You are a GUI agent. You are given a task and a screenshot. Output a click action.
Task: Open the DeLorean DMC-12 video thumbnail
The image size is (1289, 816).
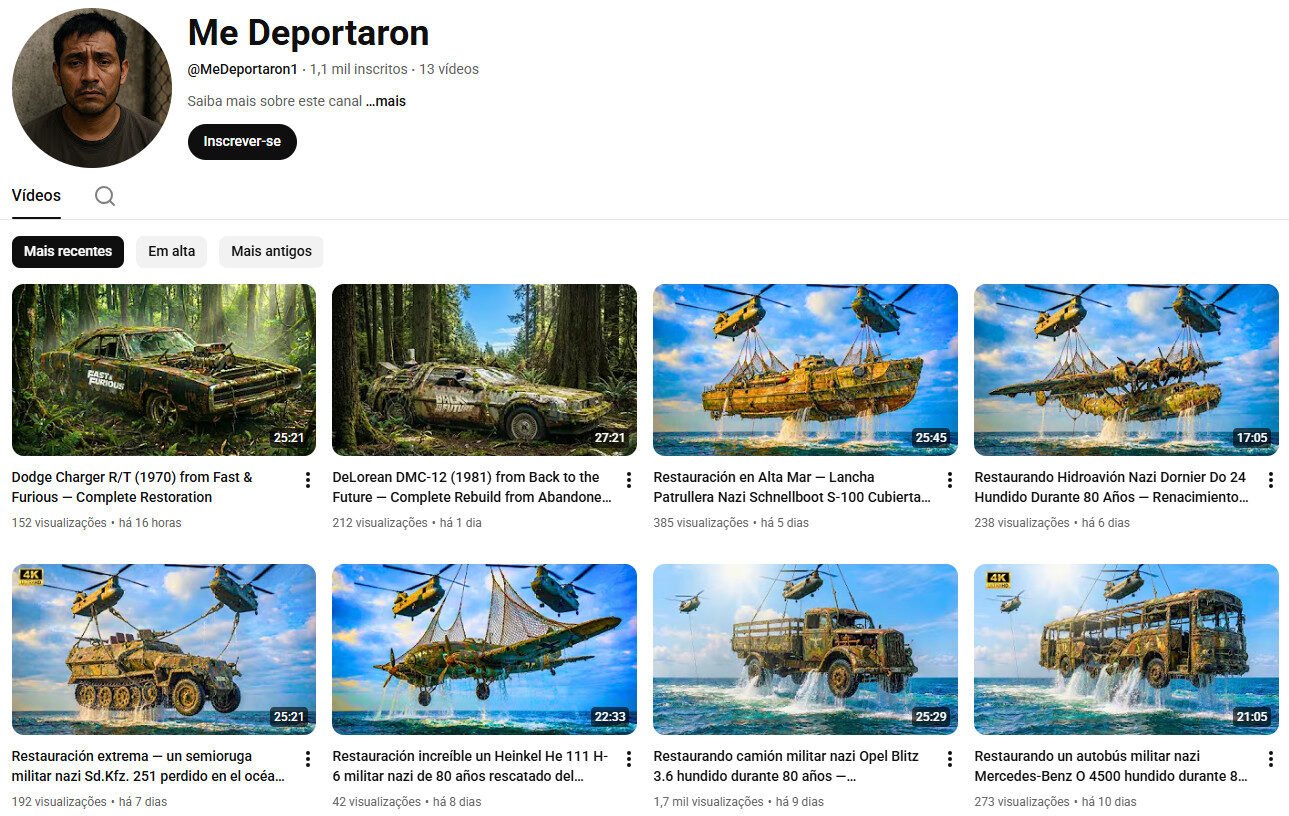pos(484,369)
